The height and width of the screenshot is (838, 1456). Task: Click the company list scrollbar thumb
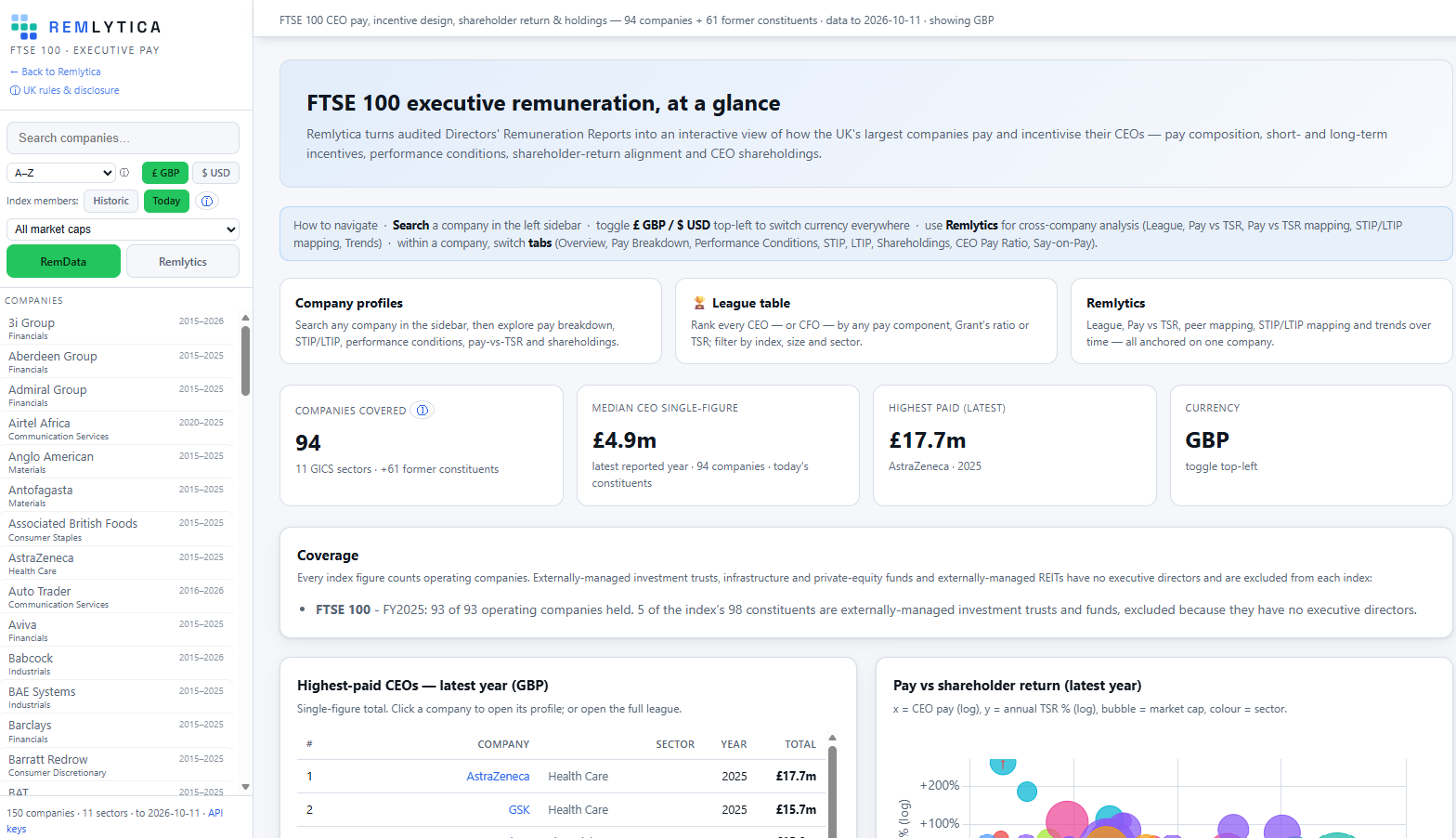click(245, 360)
